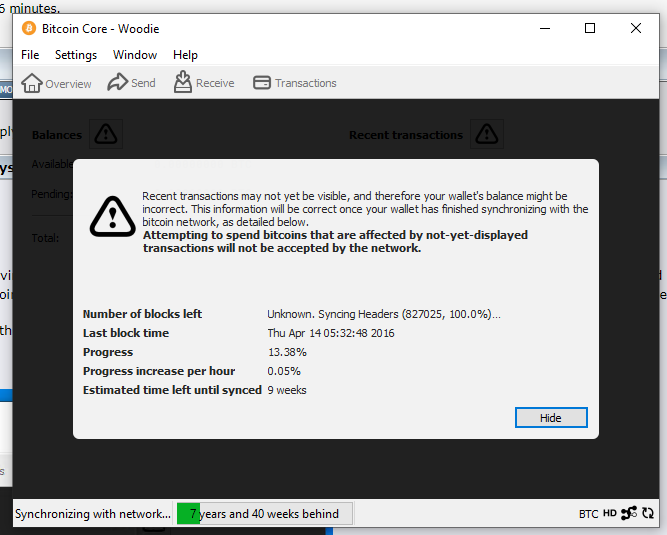Close the Bitcoin Core window
Viewport: 667px width, 535px height.
pyautogui.click(x=636, y=28)
